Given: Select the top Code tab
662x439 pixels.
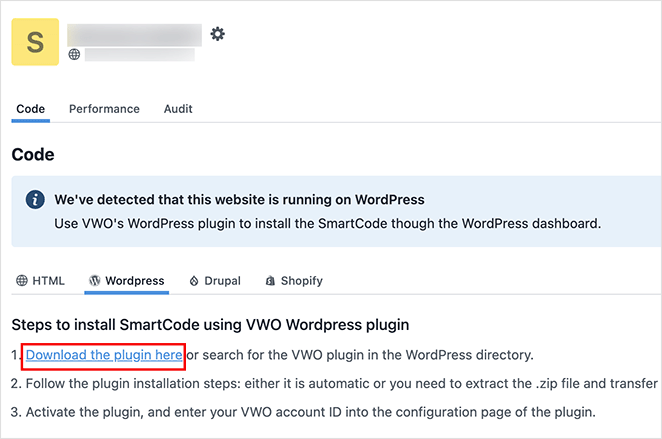Looking at the screenshot, I should point(31,108).
